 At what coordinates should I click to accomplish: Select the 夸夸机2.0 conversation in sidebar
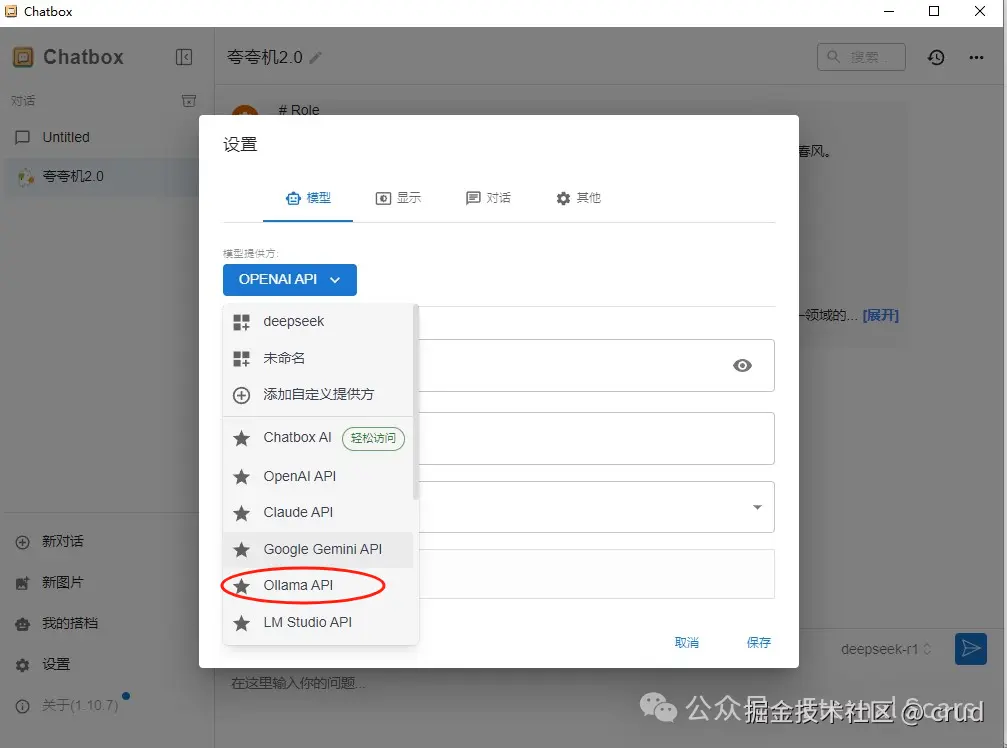click(x=100, y=176)
